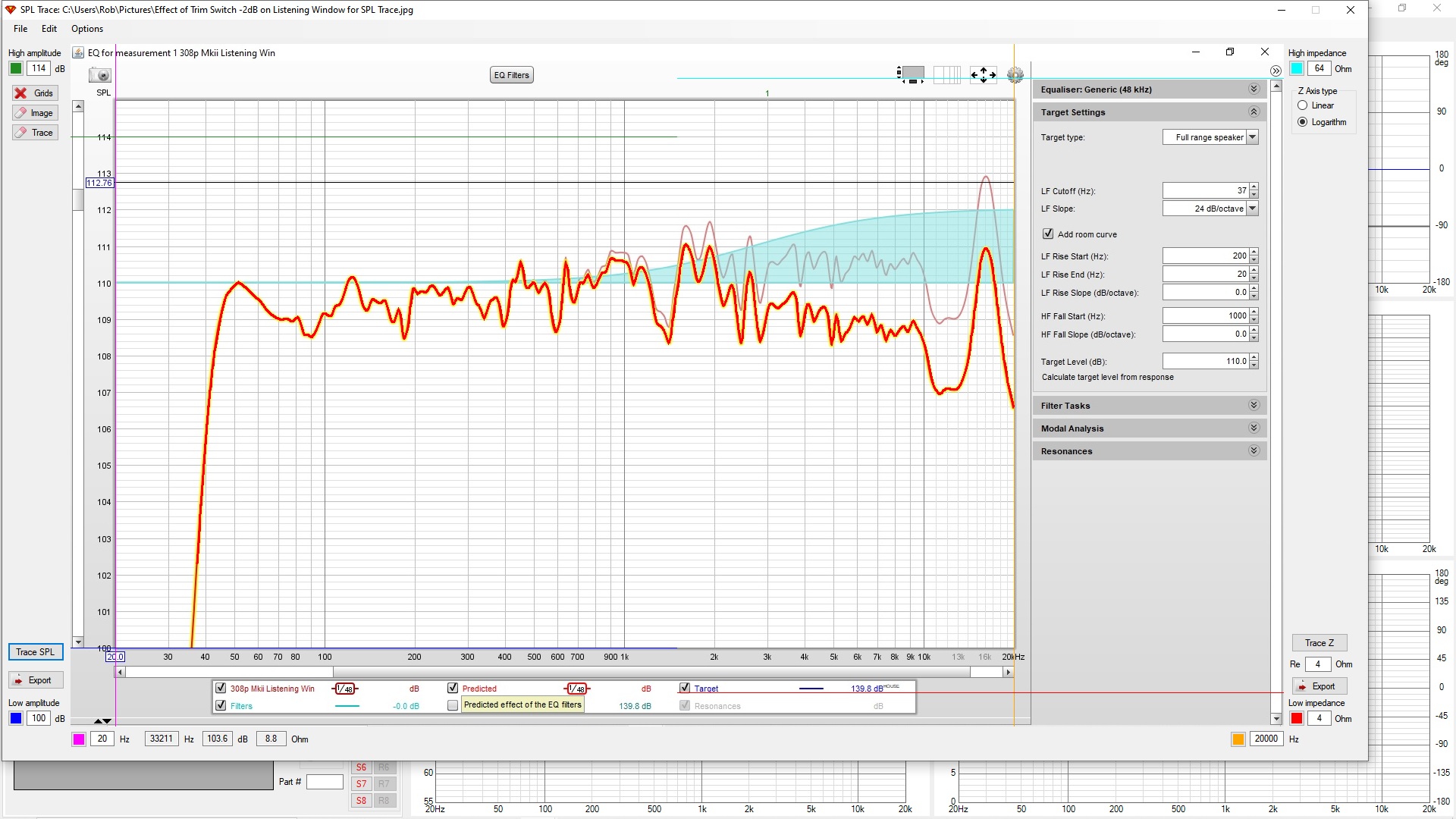
Task: Click the frequency axis bands icon
Action: tap(946, 74)
